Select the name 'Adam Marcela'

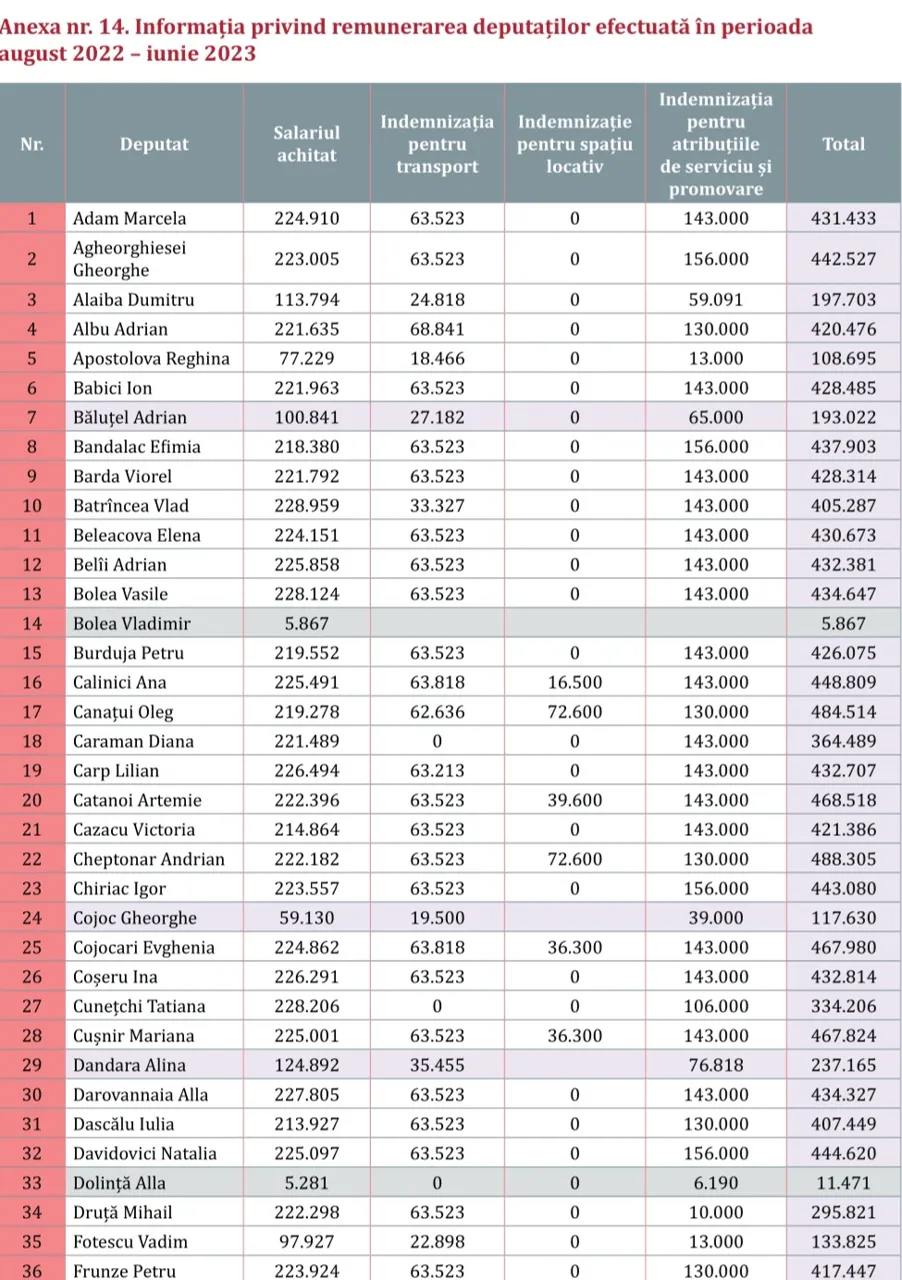[x=129, y=218]
